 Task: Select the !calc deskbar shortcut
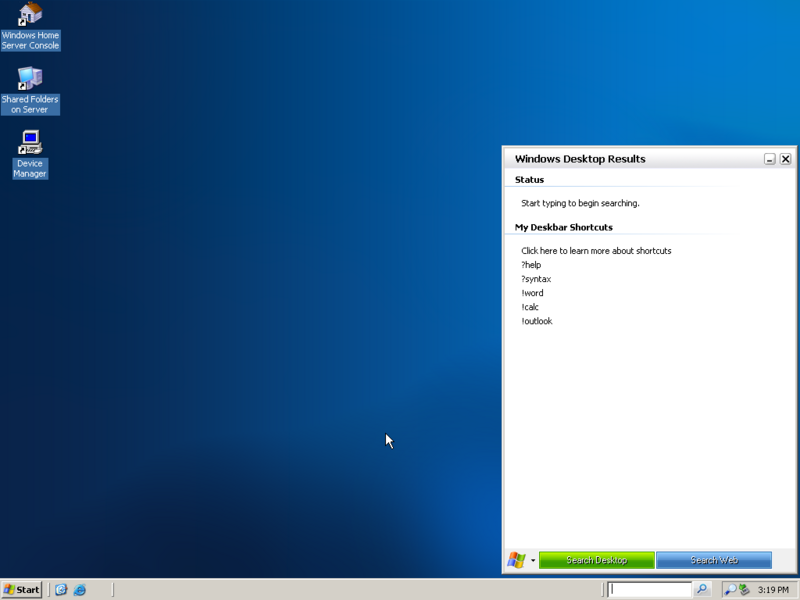click(x=530, y=307)
